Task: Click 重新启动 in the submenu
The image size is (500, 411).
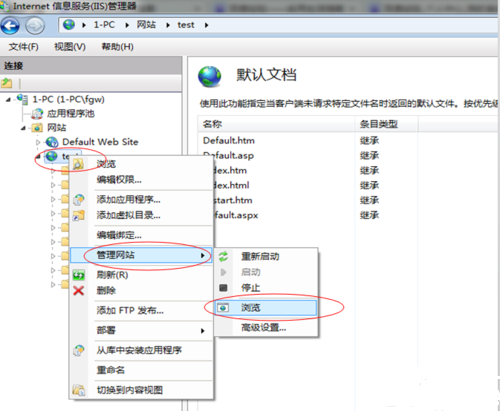Action: [266, 256]
